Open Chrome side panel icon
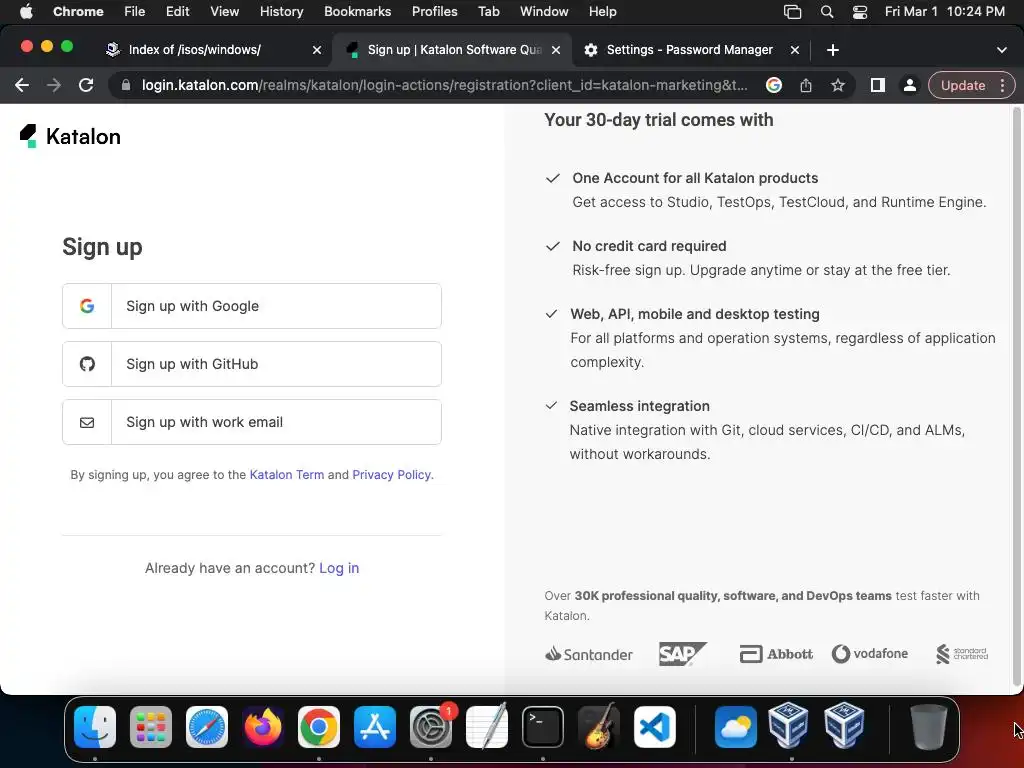The image size is (1024, 768). (x=878, y=85)
